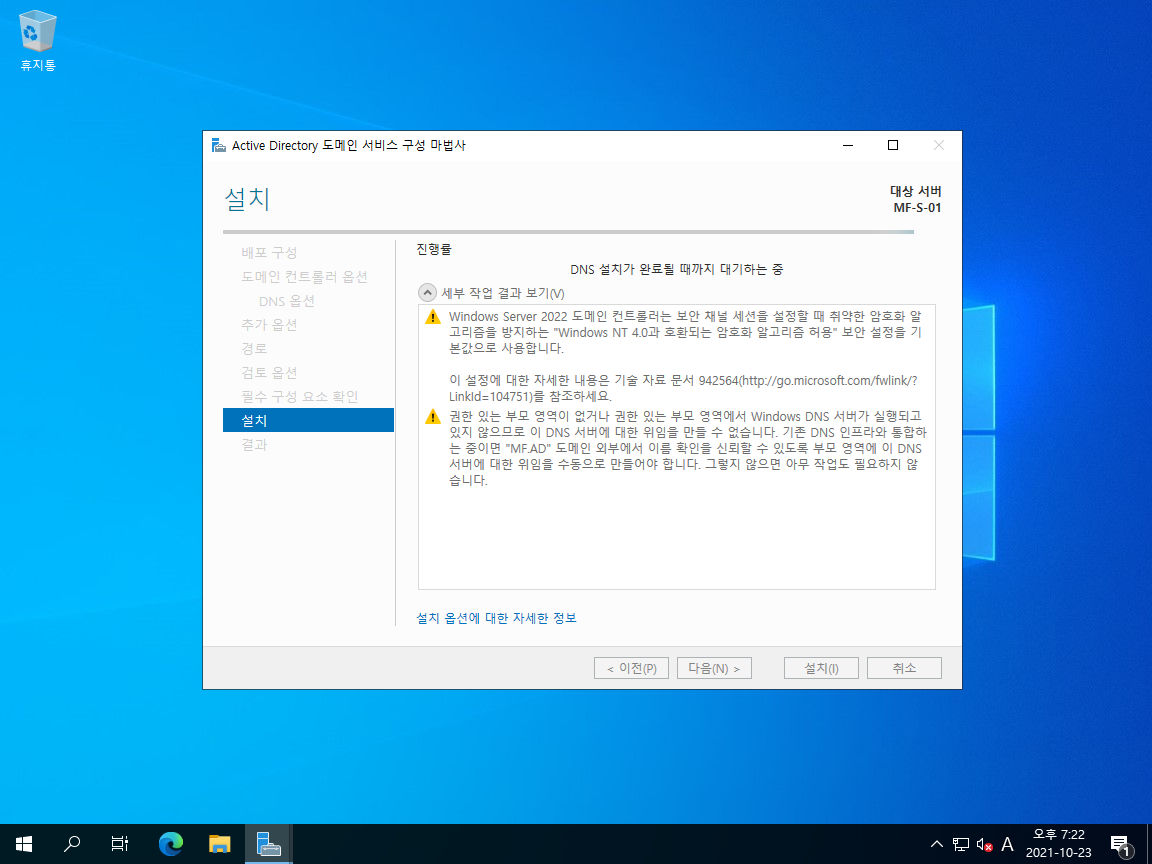Select 도메인 컨트롤러 옵션 step
Screen dimensions: 1152x864
[x=304, y=277]
